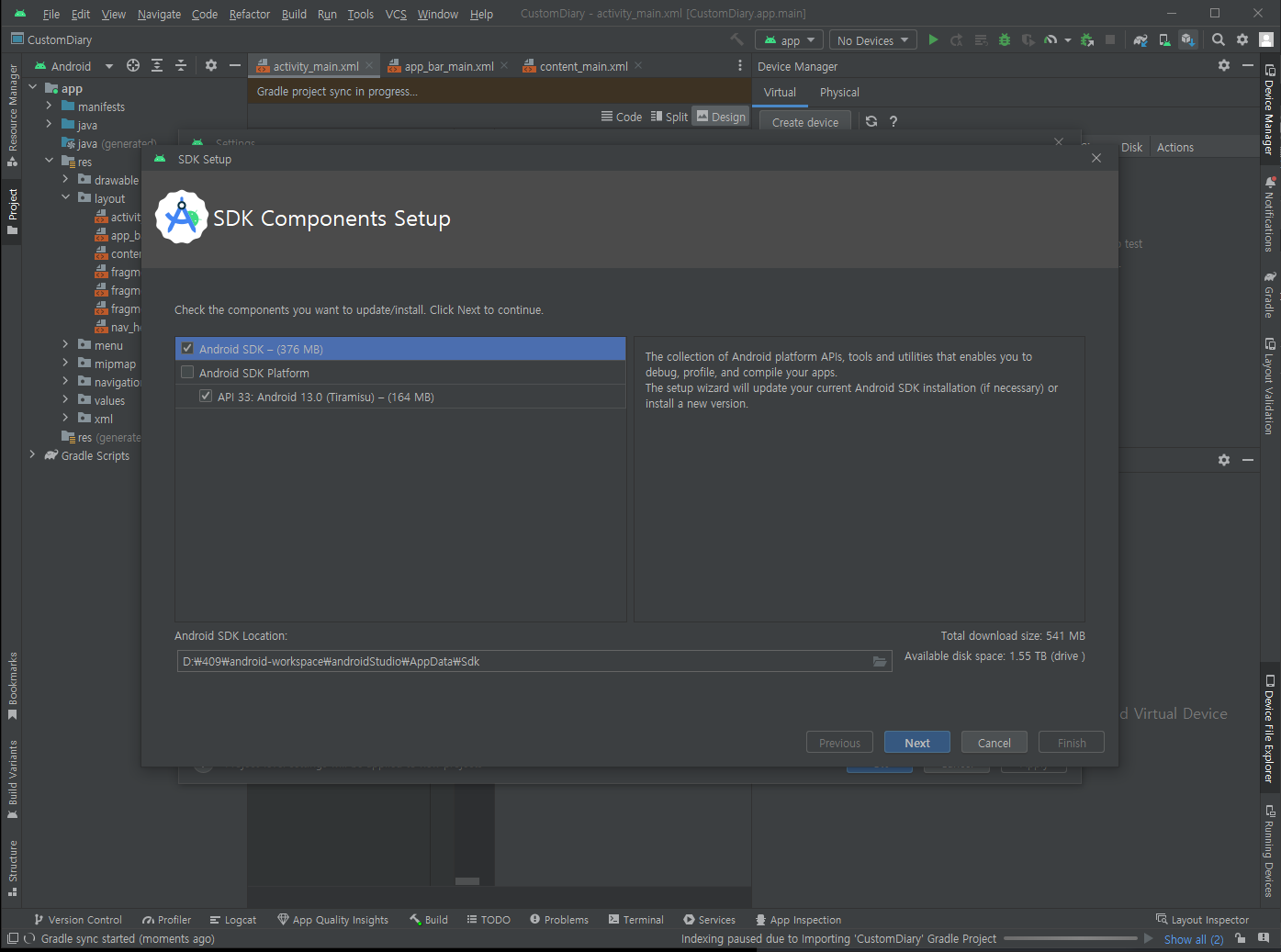Open the Logcat tool window
The width and height of the screenshot is (1281, 952).
coord(233,920)
